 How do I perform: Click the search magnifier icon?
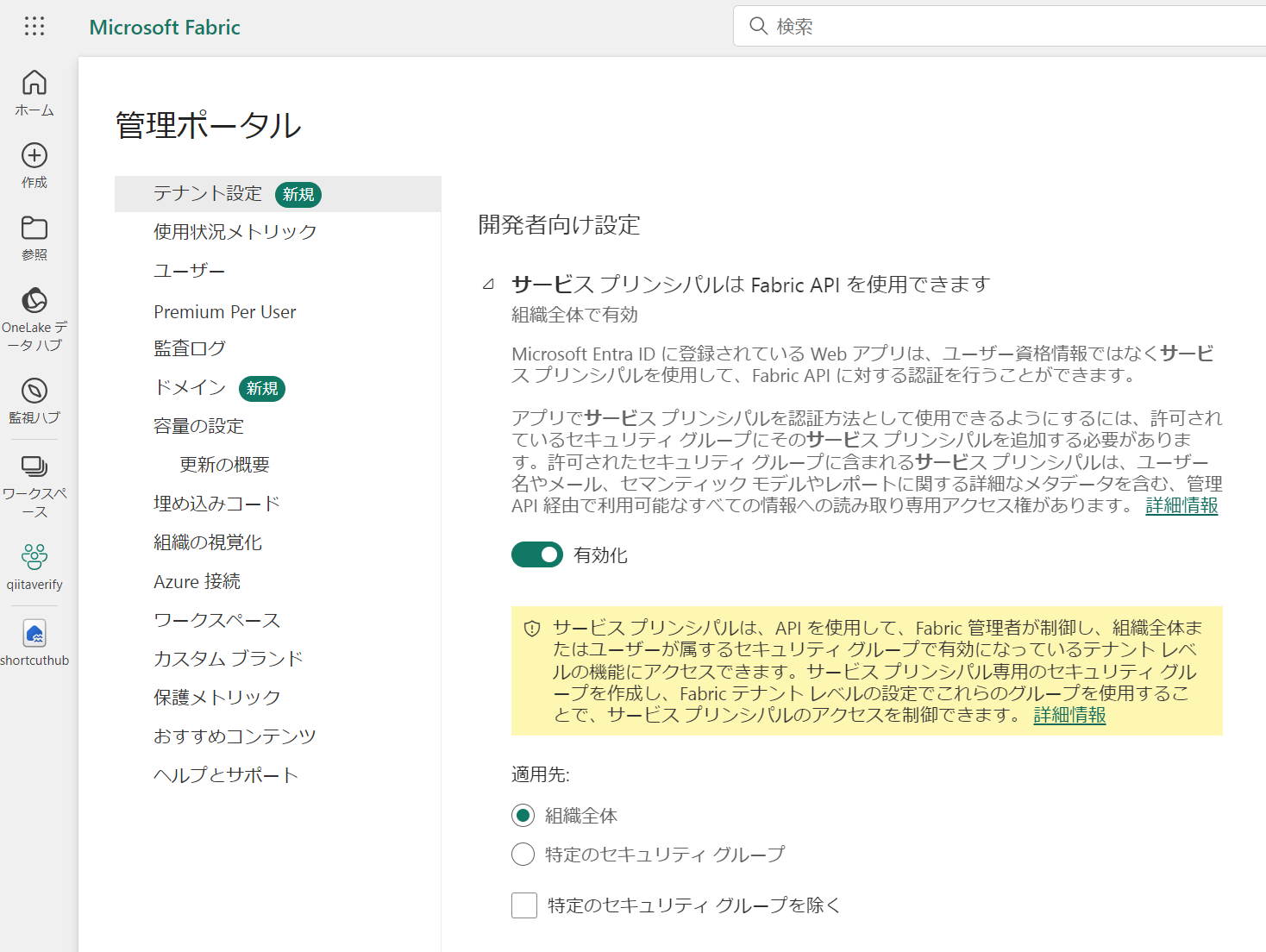click(x=758, y=26)
